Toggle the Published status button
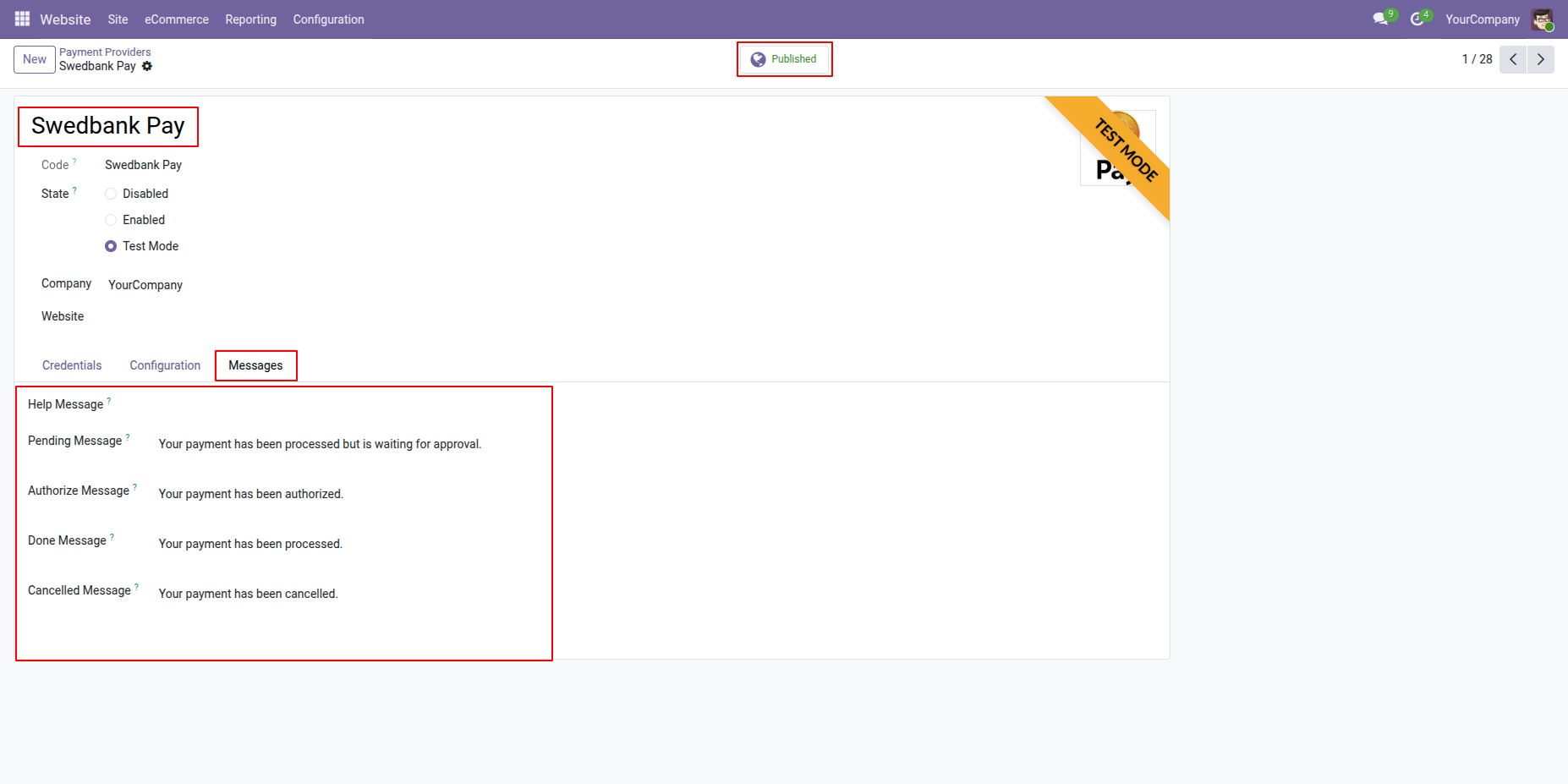 [x=784, y=59]
